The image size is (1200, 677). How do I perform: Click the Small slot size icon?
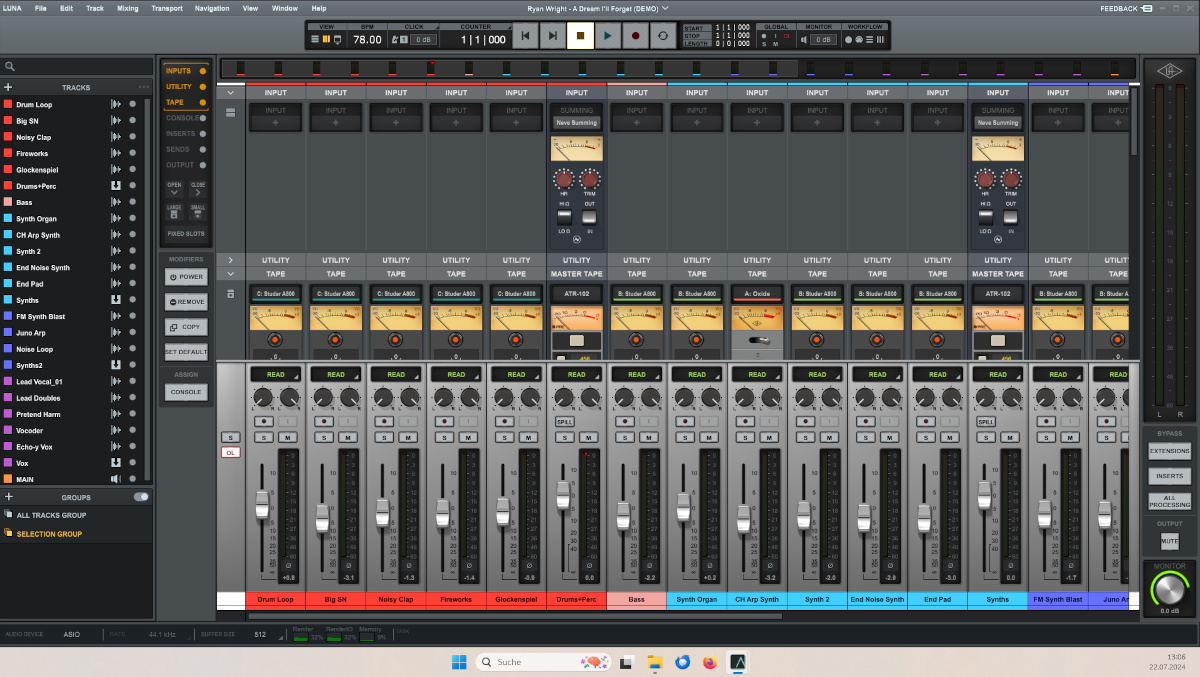197,211
